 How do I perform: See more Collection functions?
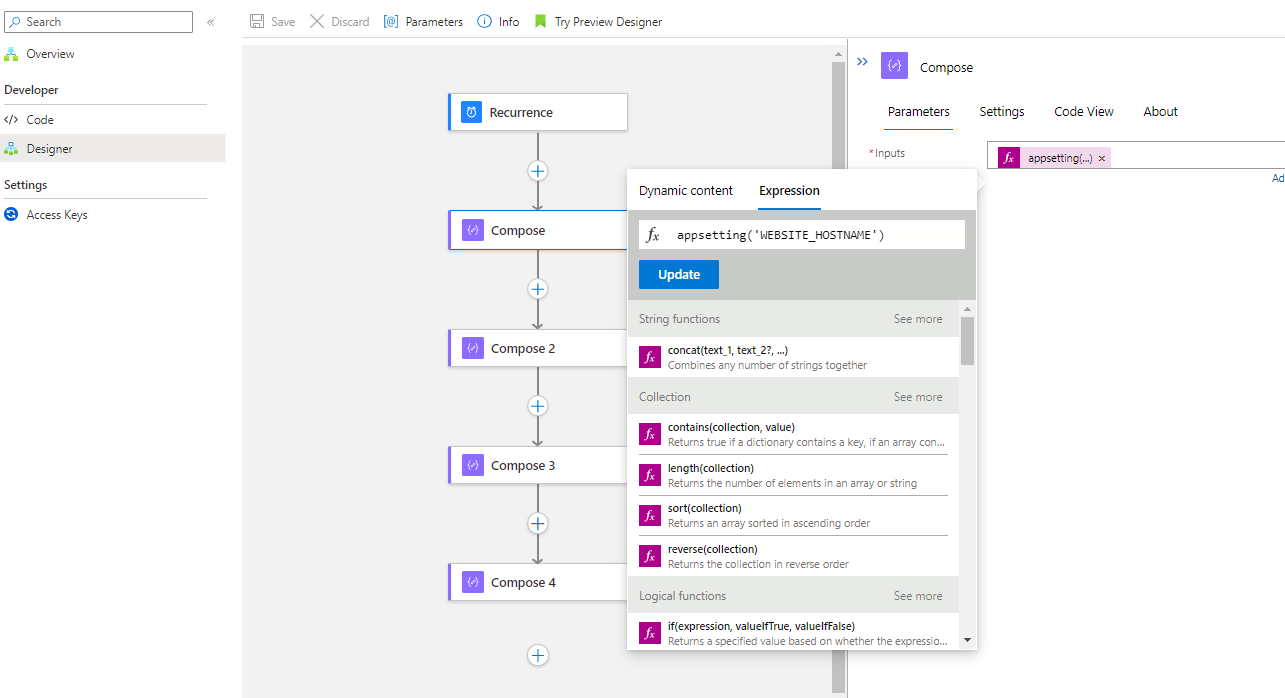click(917, 397)
